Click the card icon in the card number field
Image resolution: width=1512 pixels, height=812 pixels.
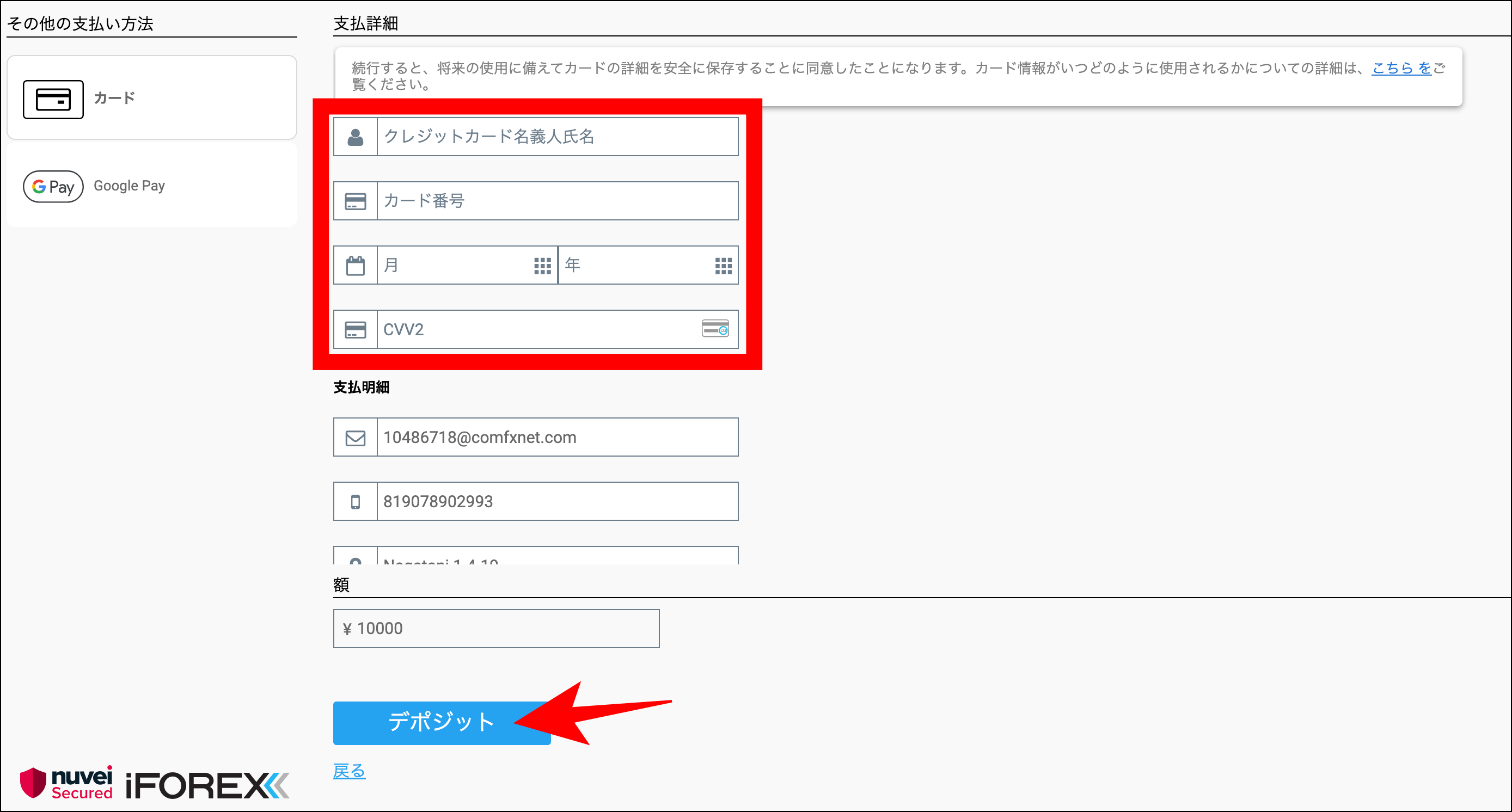(x=355, y=201)
